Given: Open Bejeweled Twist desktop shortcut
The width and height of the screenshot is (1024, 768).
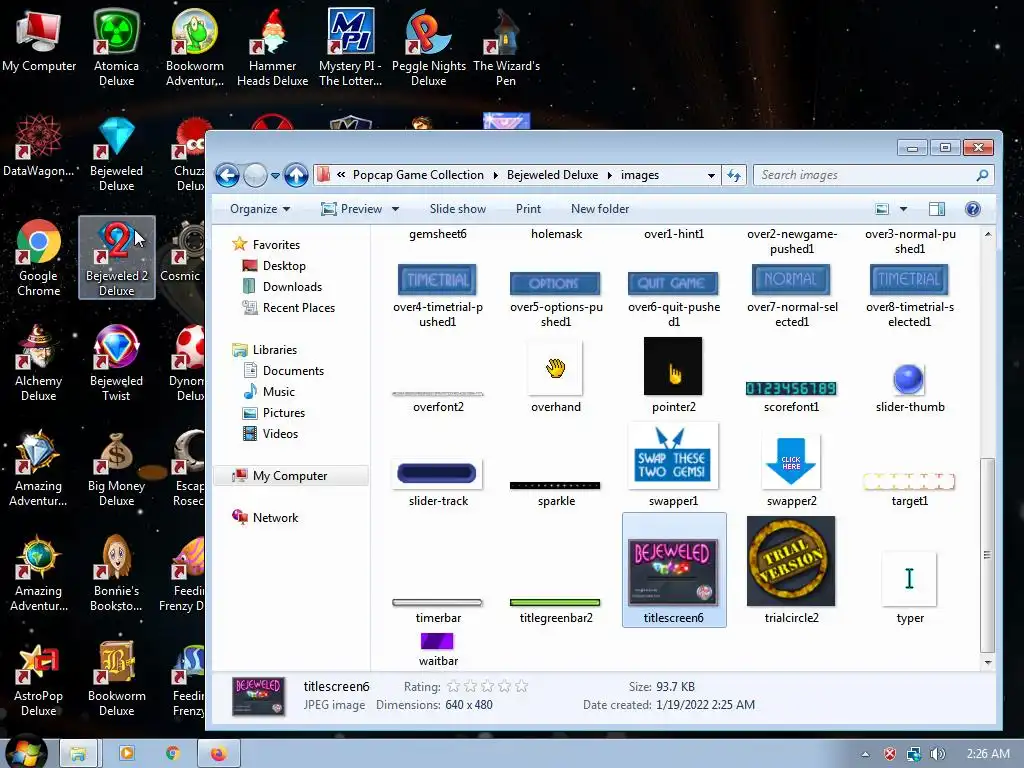Looking at the screenshot, I should point(116,363).
